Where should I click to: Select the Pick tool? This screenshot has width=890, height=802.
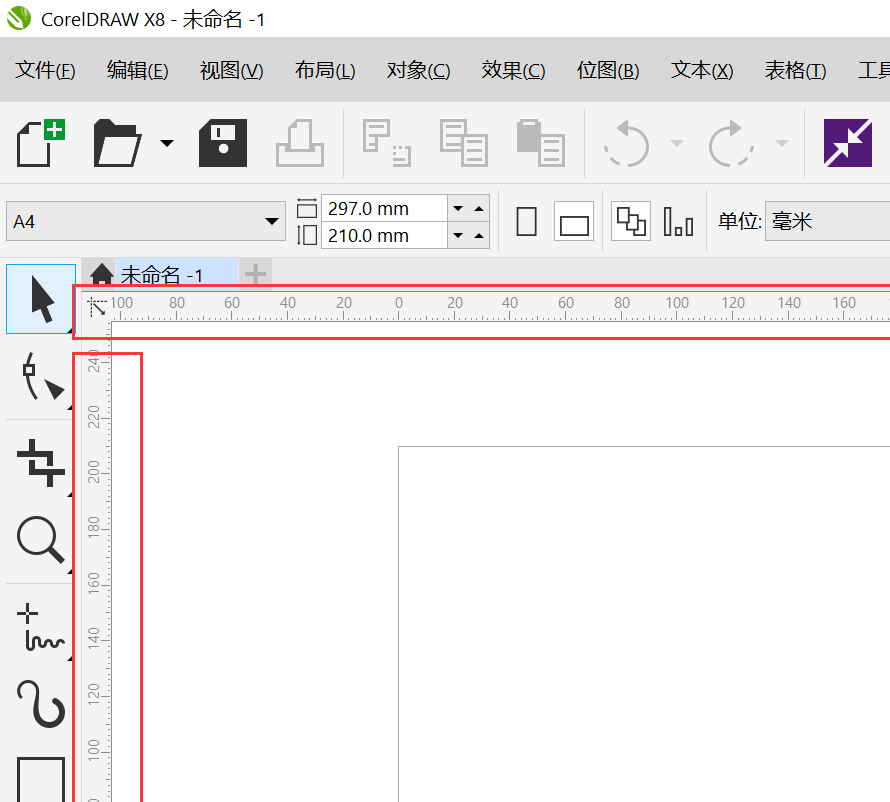(x=40, y=299)
